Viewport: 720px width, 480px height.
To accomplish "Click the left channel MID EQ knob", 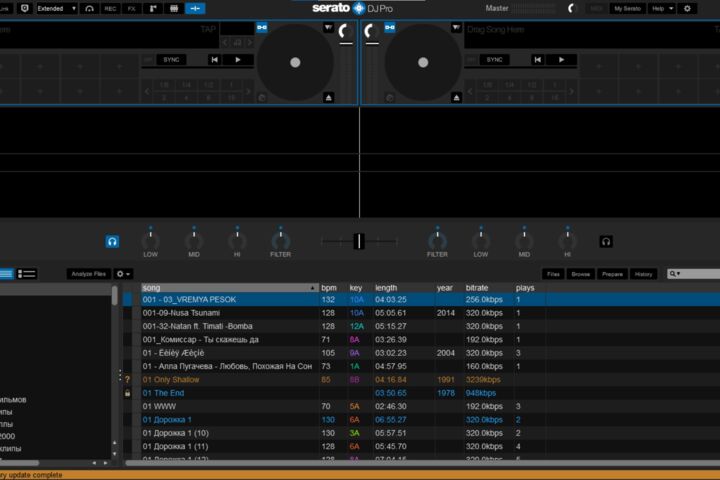I will tap(194, 240).
